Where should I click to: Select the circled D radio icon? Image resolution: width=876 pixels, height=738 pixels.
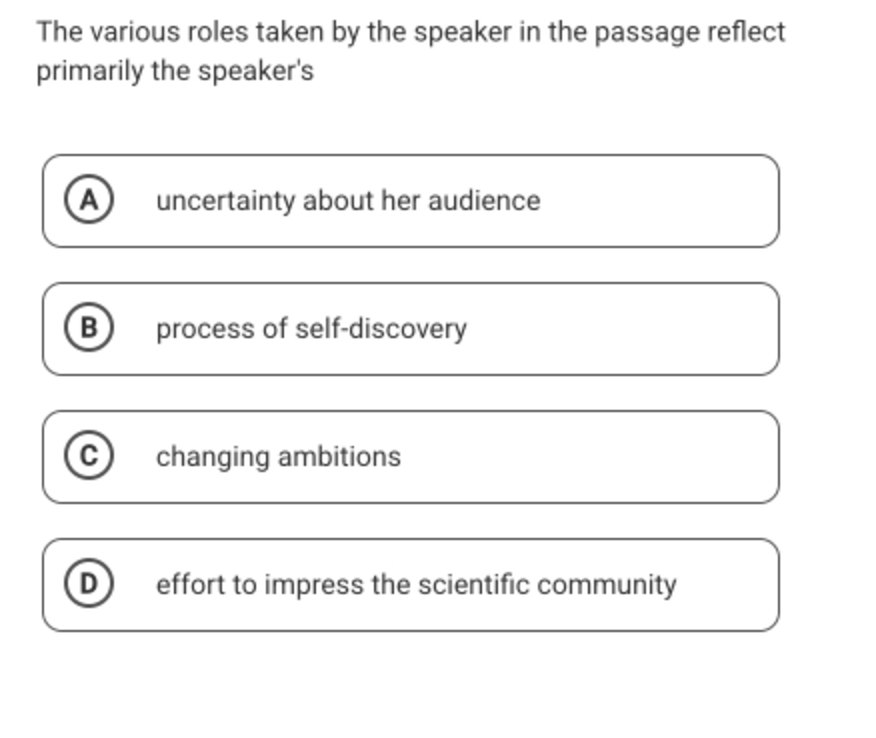[x=89, y=584]
